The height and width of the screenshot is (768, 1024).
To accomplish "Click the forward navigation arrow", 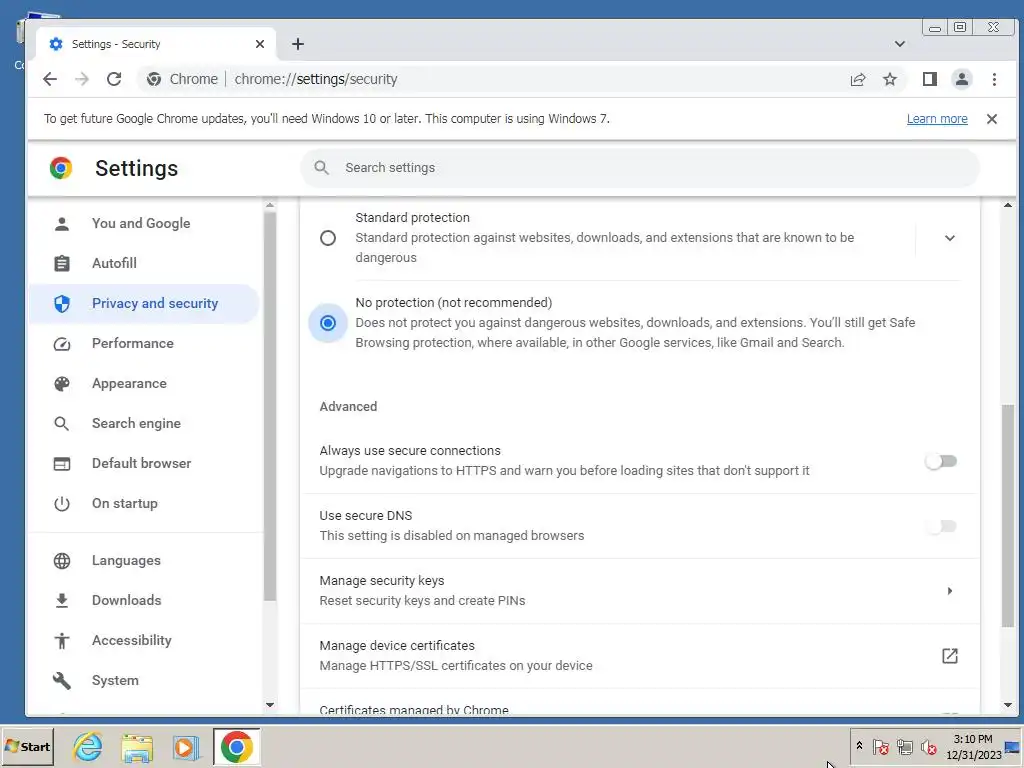I will coord(82,79).
